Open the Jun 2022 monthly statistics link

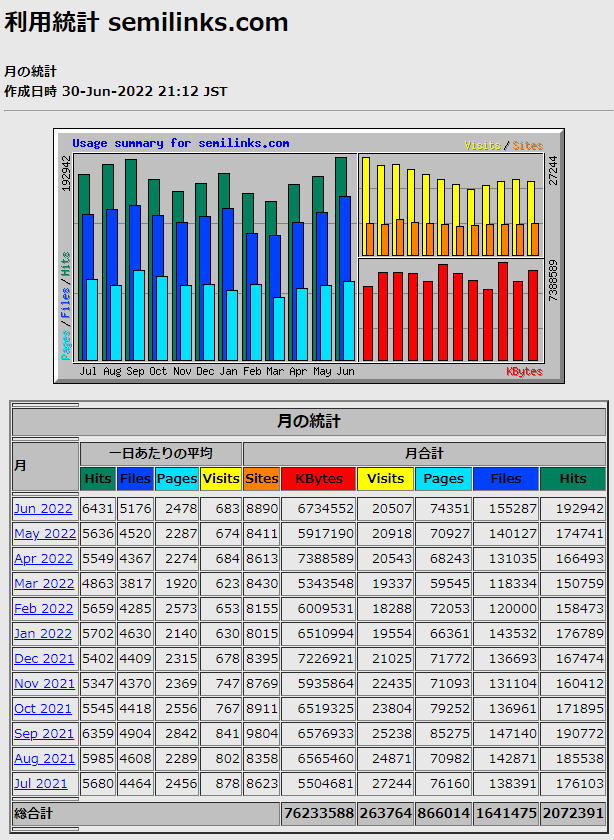(x=43, y=508)
